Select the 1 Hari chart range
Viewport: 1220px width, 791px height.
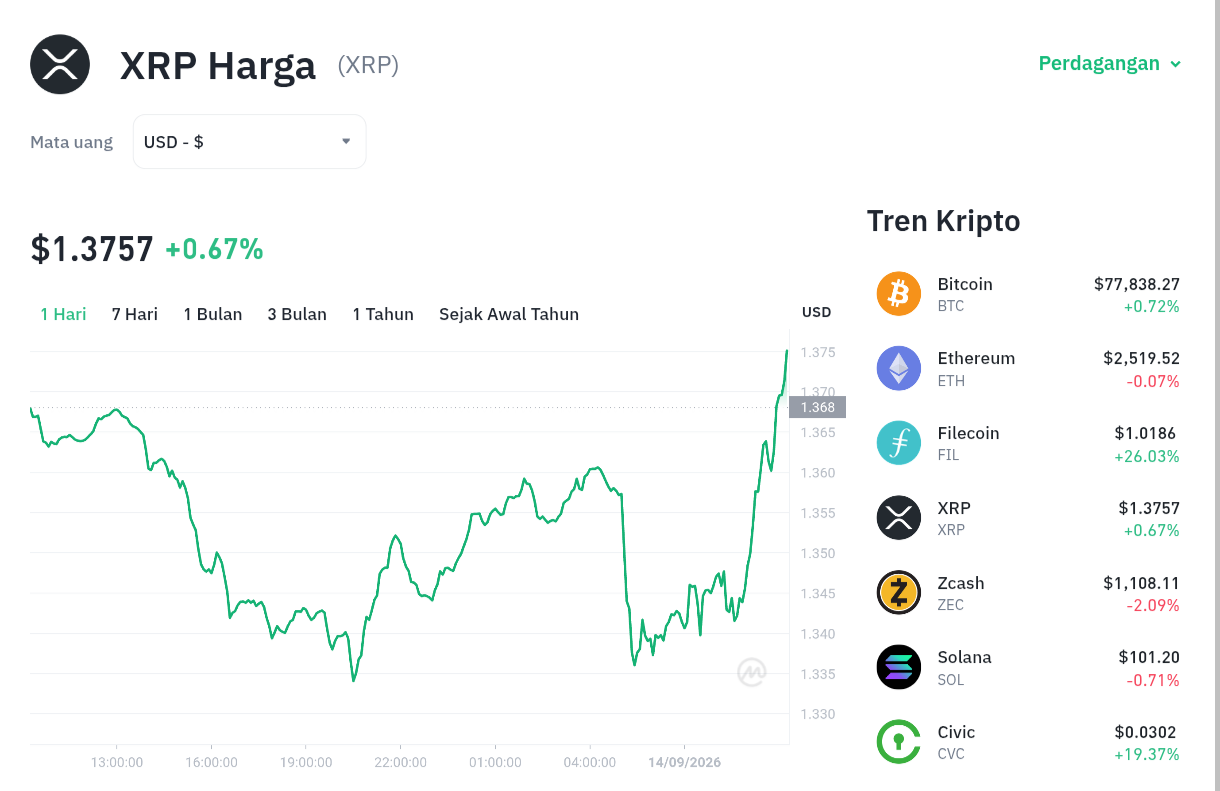(x=63, y=314)
